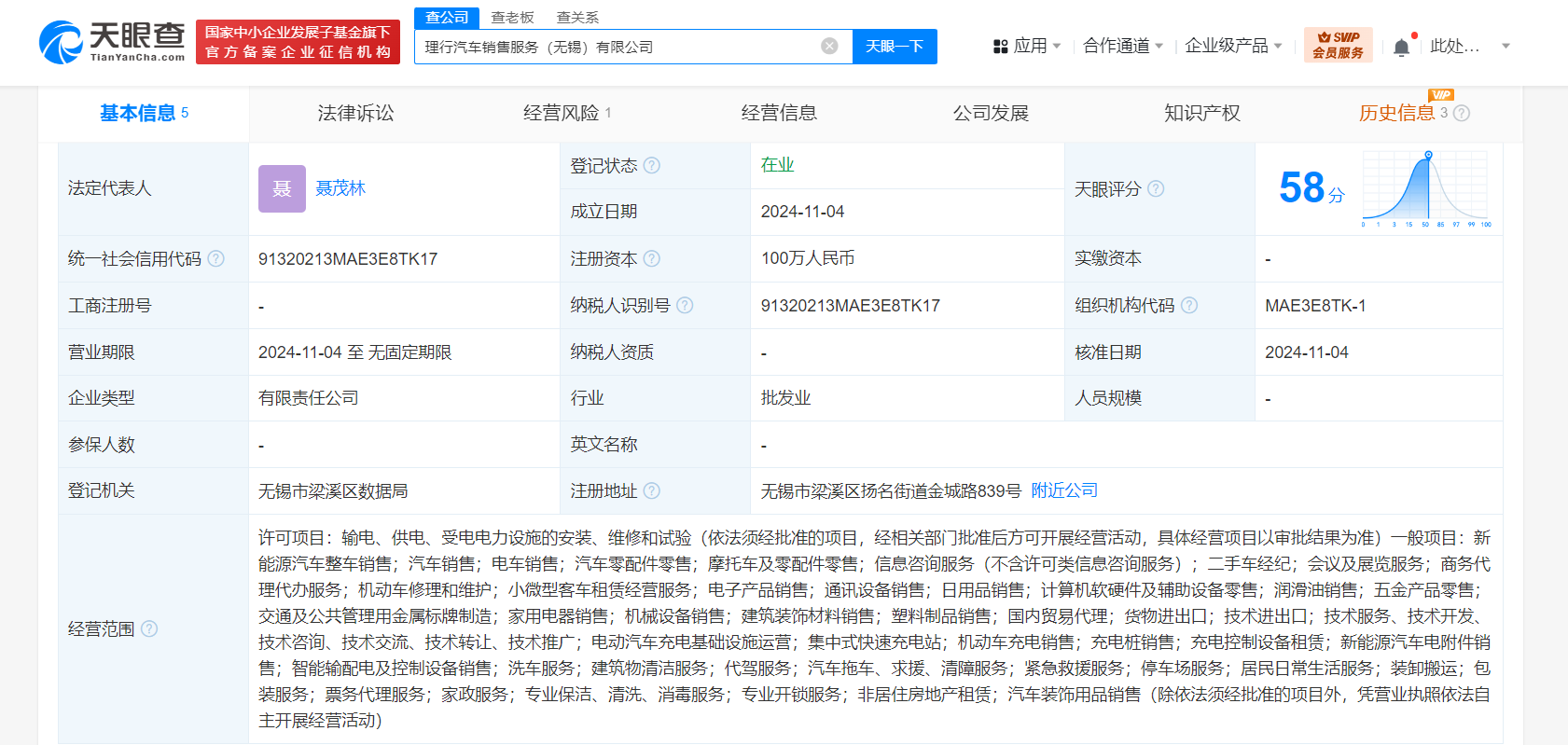This screenshot has height=745, width=1568.
Task: Show help for 纳税人识别号
Action: [685, 305]
